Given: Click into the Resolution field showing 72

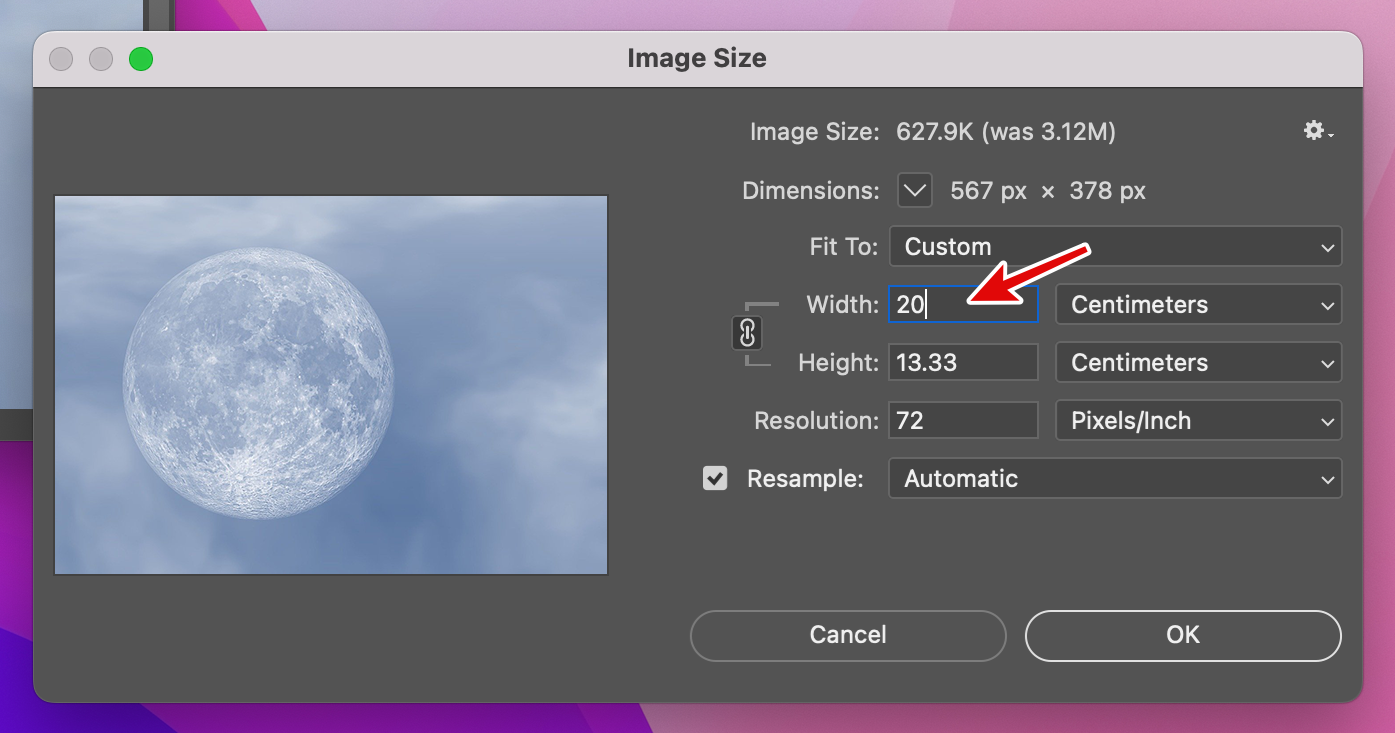Looking at the screenshot, I should click(x=963, y=421).
